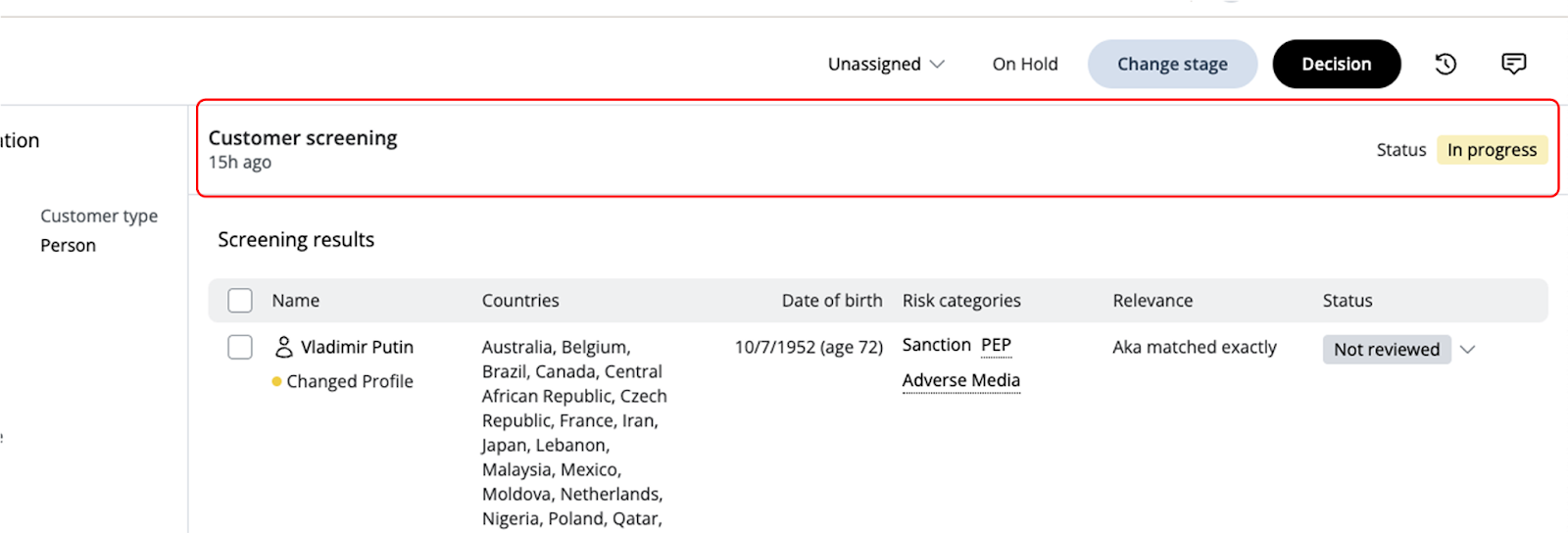Toggle the select-all checkbox in table header
The height and width of the screenshot is (533, 1568).
pyautogui.click(x=240, y=301)
